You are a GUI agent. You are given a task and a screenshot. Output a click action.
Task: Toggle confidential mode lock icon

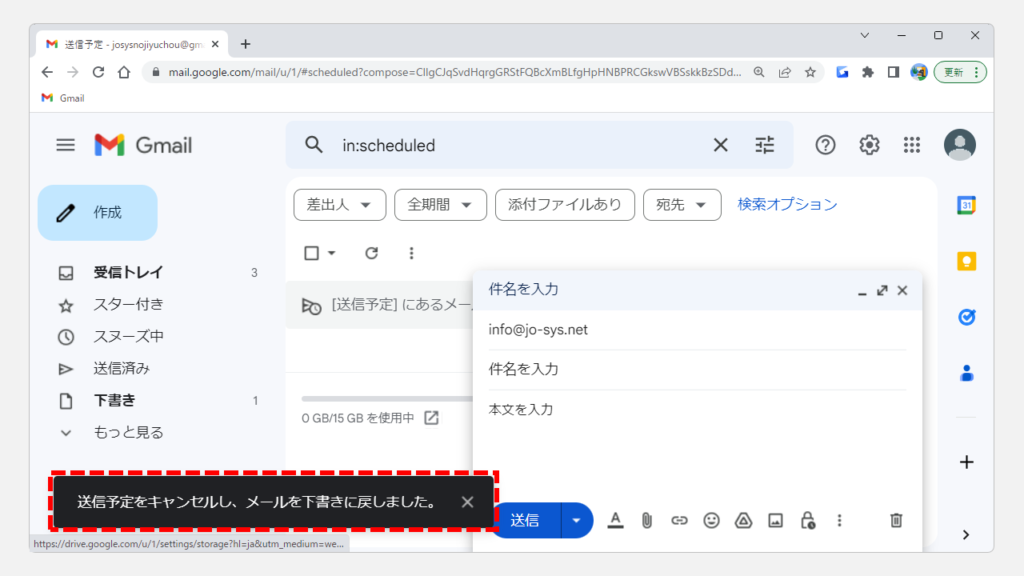click(807, 520)
